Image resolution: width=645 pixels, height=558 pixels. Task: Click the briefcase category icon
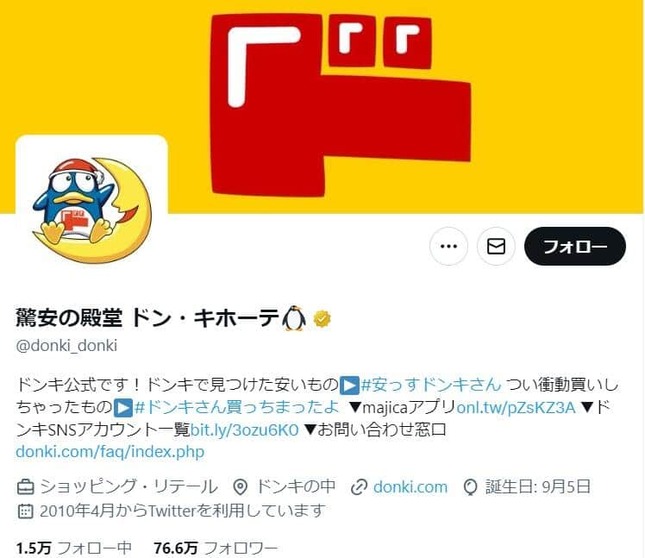click(x=26, y=487)
